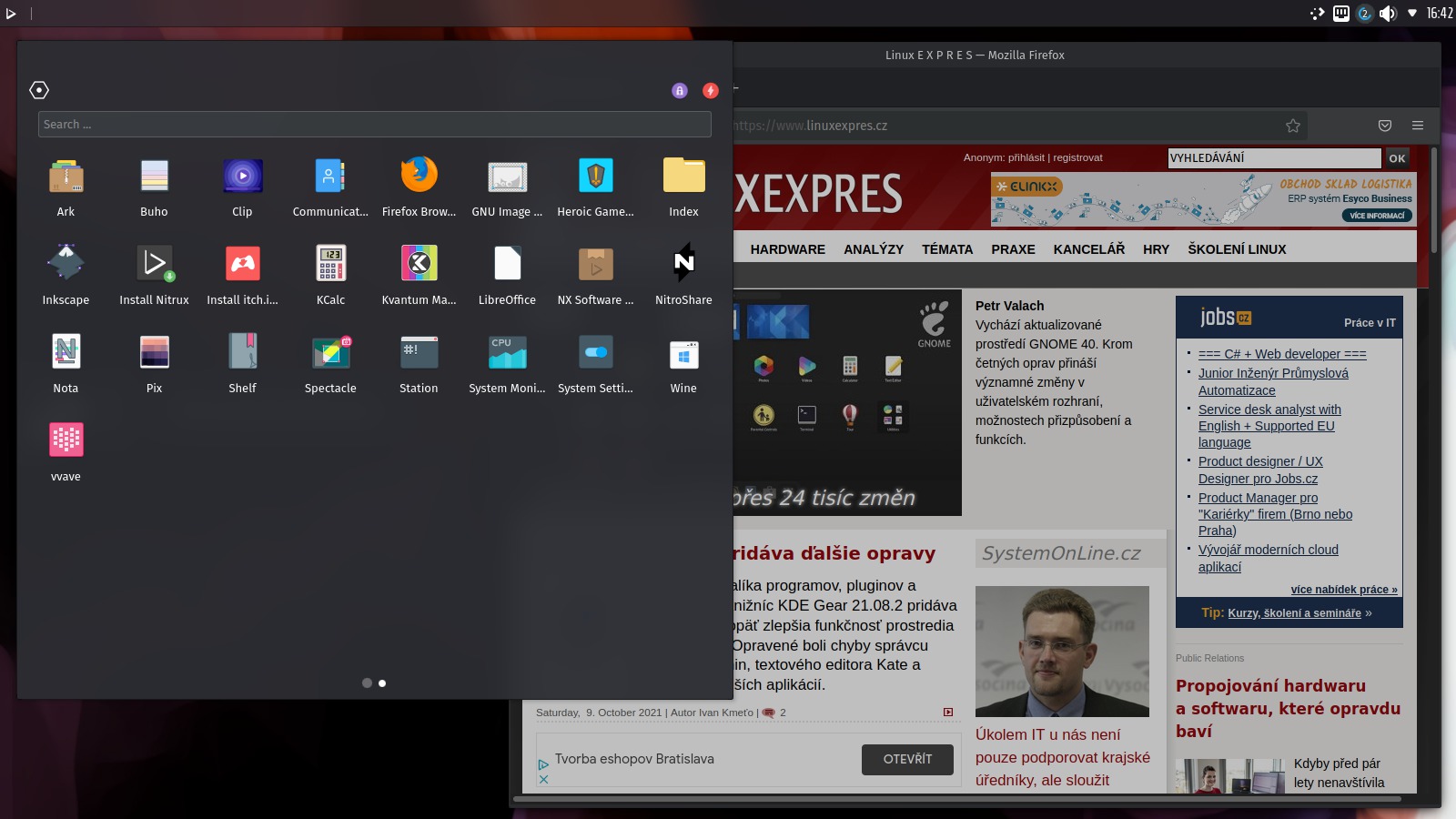Open the vvave music player
This screenshot has height=819, width=1456.
click(x=66, y=452)
